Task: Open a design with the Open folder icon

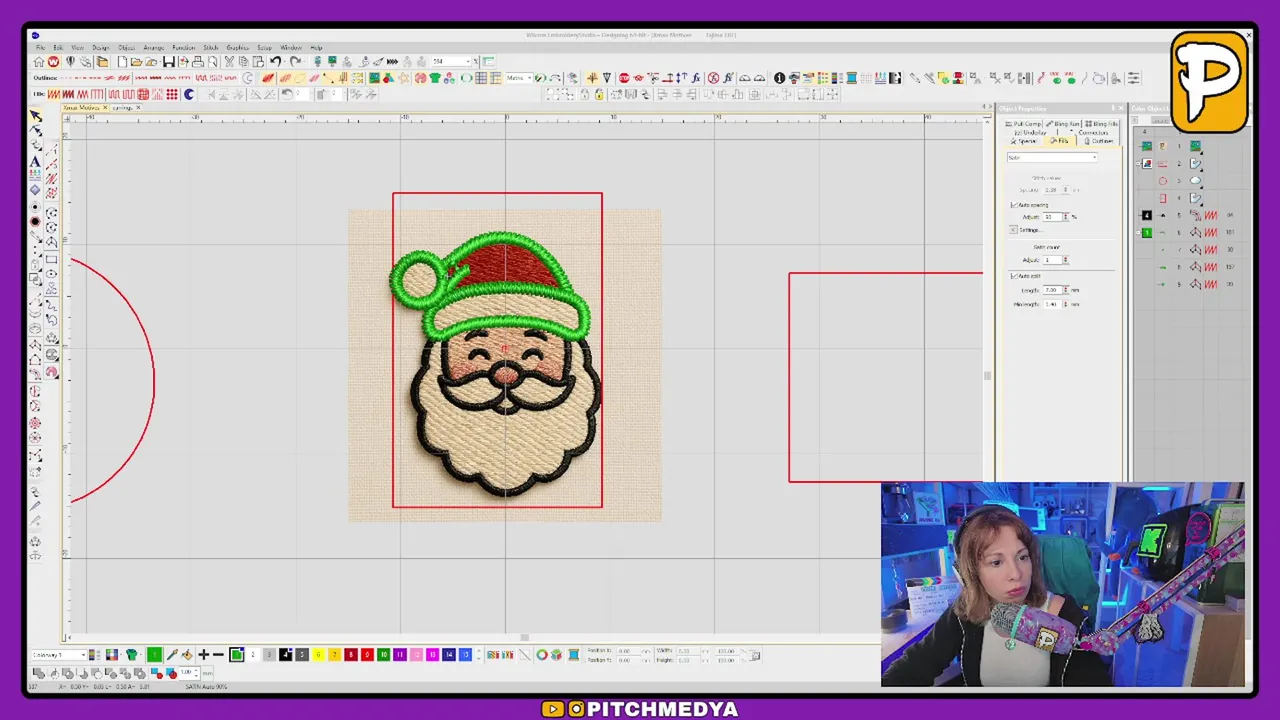Action: [x=136, y=62]
